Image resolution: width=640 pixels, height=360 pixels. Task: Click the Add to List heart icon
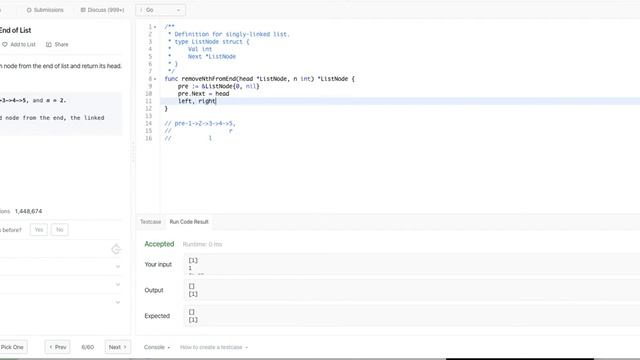point(5,44)
